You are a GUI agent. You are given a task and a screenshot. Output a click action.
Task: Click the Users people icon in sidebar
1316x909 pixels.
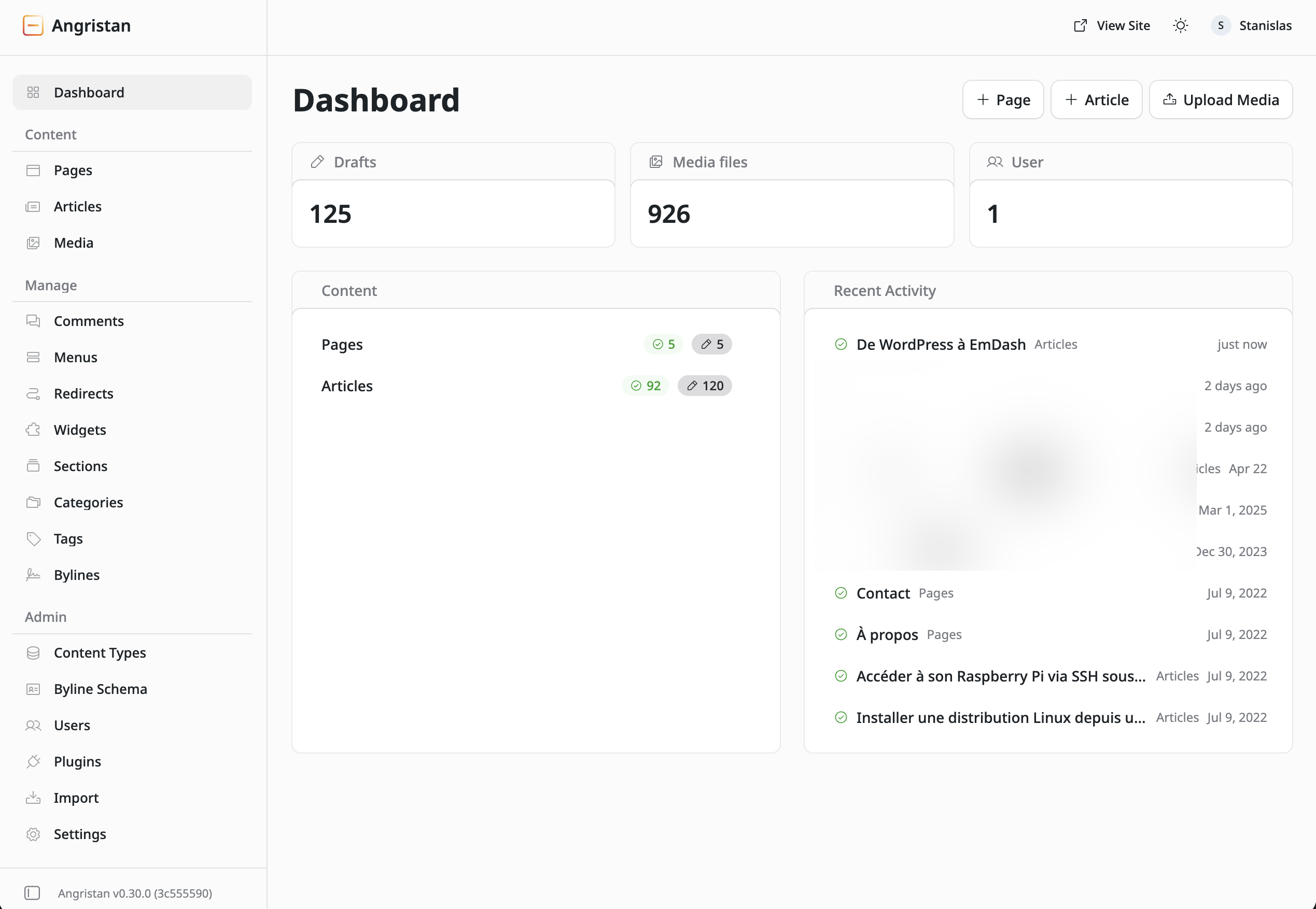pyautogui.click(x=33, y=726)
